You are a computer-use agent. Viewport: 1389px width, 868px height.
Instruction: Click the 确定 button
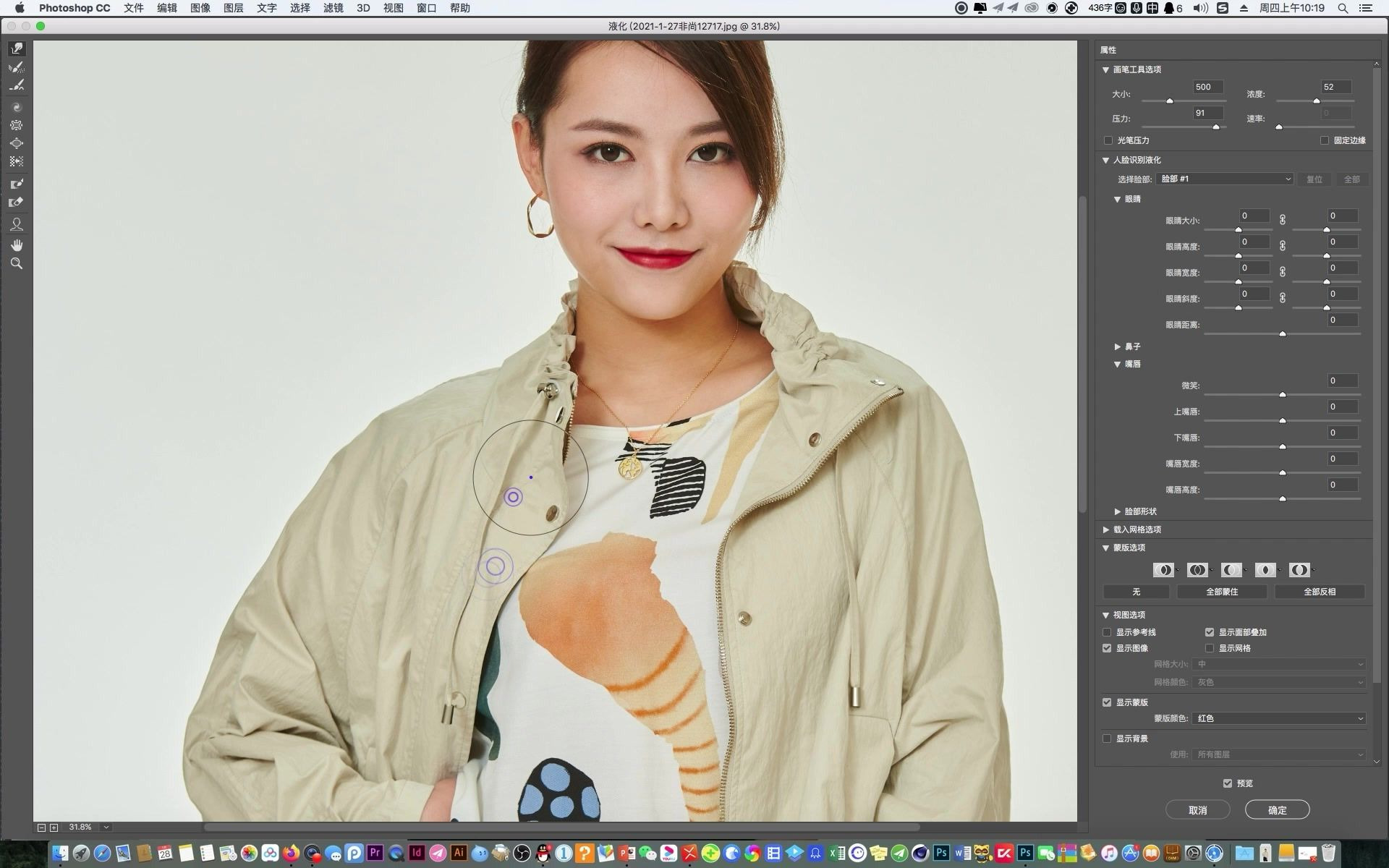pyautogui.click(x=1277, y=810)
